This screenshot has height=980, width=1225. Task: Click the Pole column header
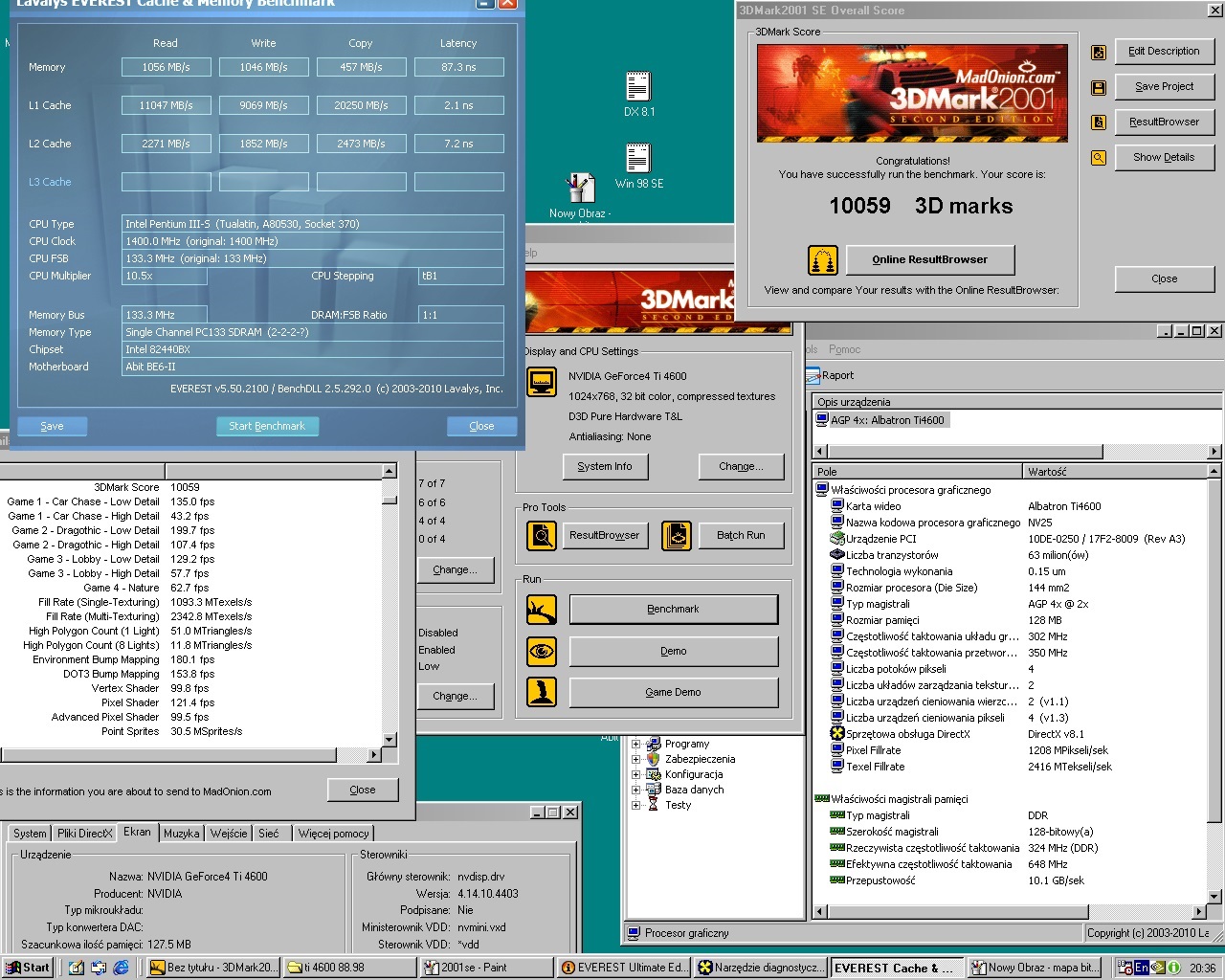918,472
